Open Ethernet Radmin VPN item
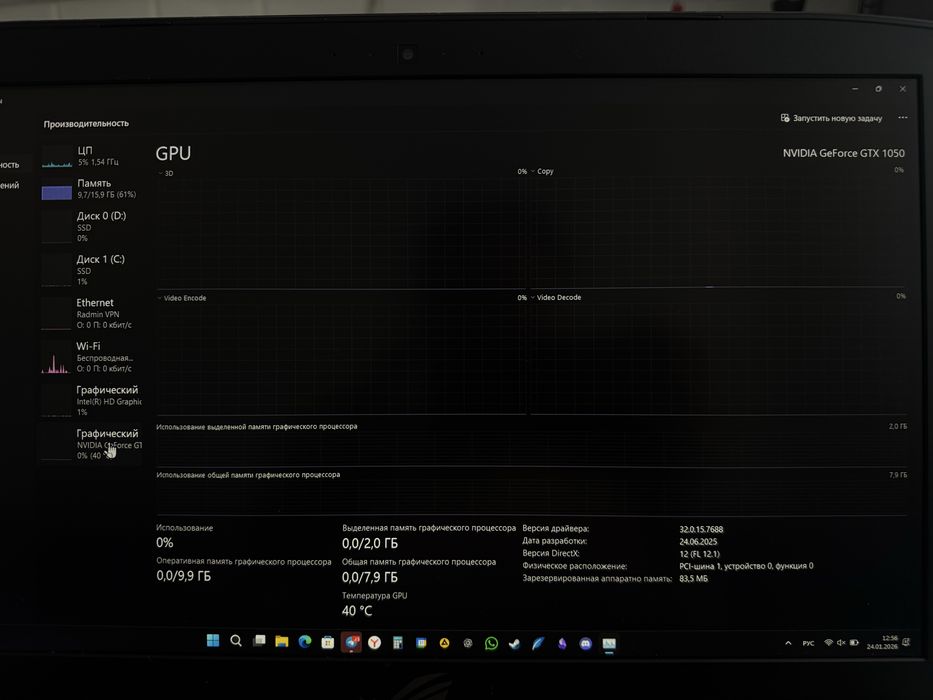Viewport: 933px width, 700px height. pyautogui.click(x=91, y=313)
